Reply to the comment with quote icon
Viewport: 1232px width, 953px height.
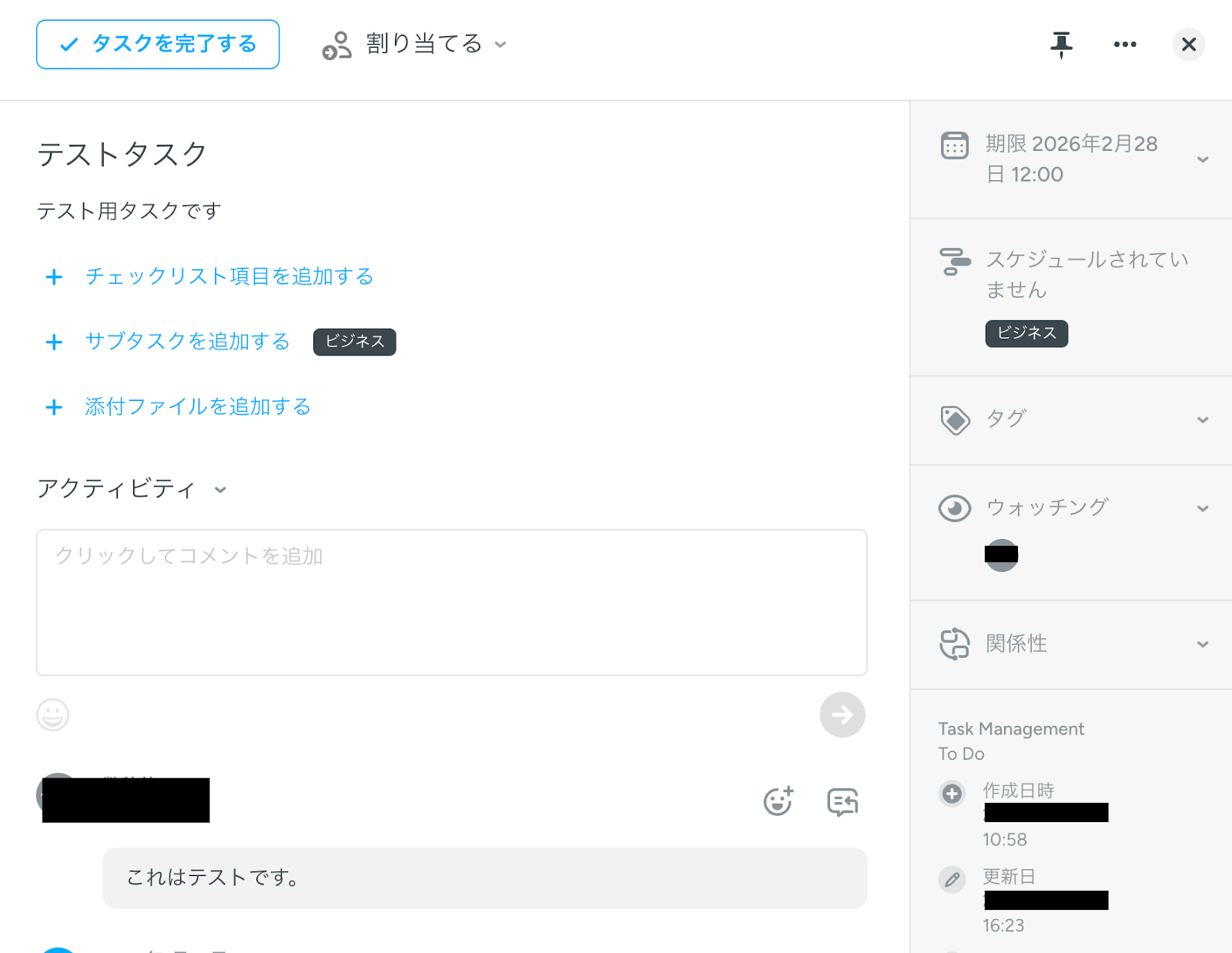842,801
